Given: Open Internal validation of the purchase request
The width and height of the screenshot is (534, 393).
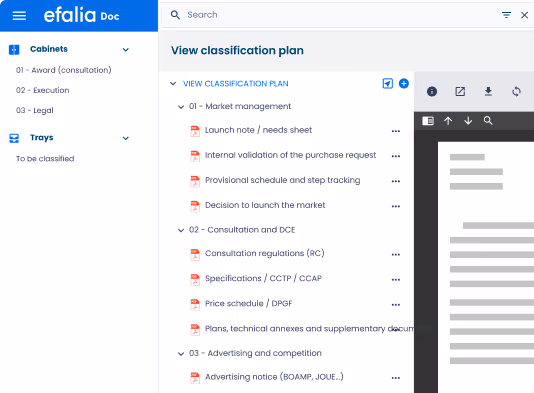Looking at the screenshot, I should point(290,155).
